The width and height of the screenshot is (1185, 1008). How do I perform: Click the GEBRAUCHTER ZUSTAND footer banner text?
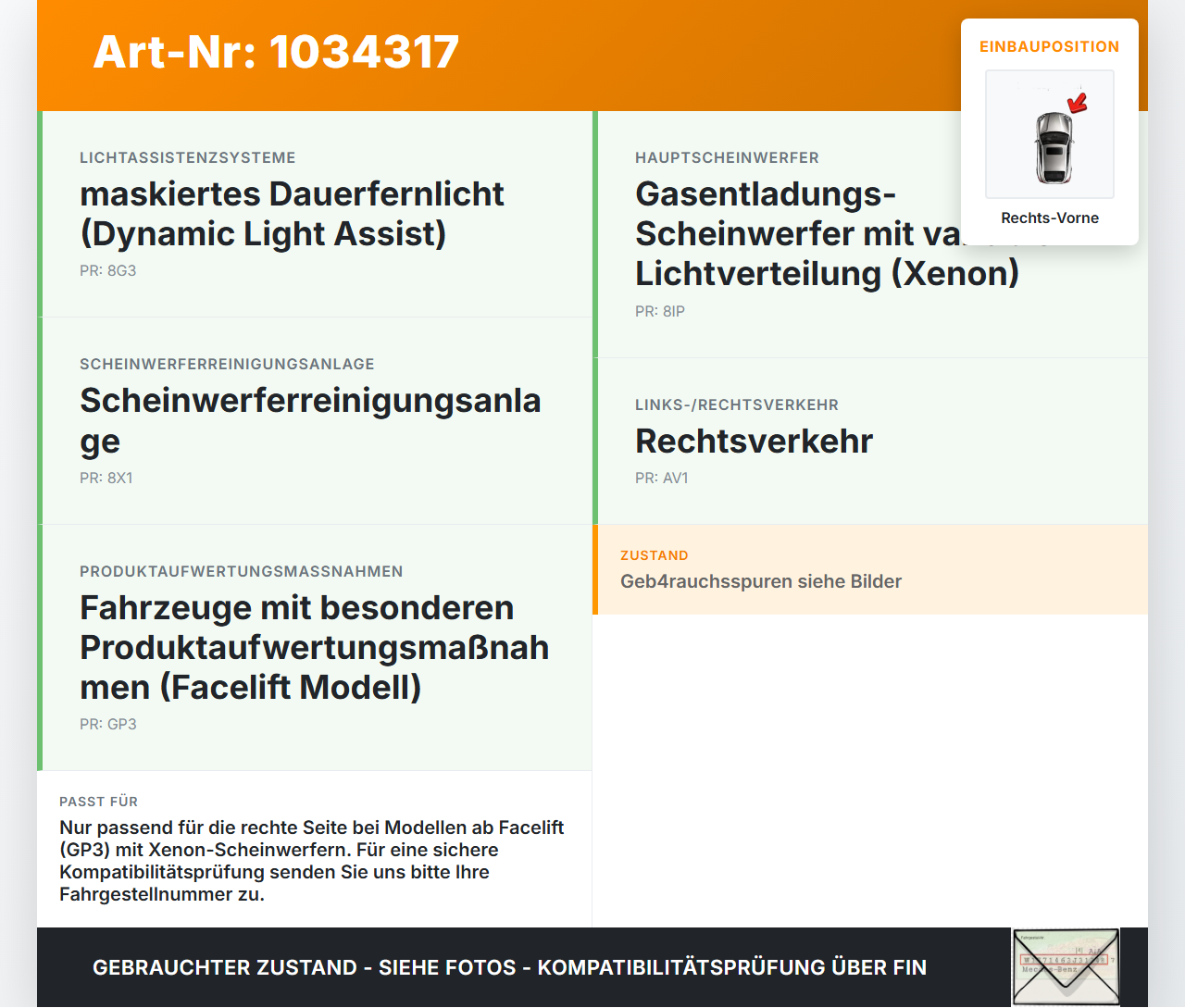509,967
